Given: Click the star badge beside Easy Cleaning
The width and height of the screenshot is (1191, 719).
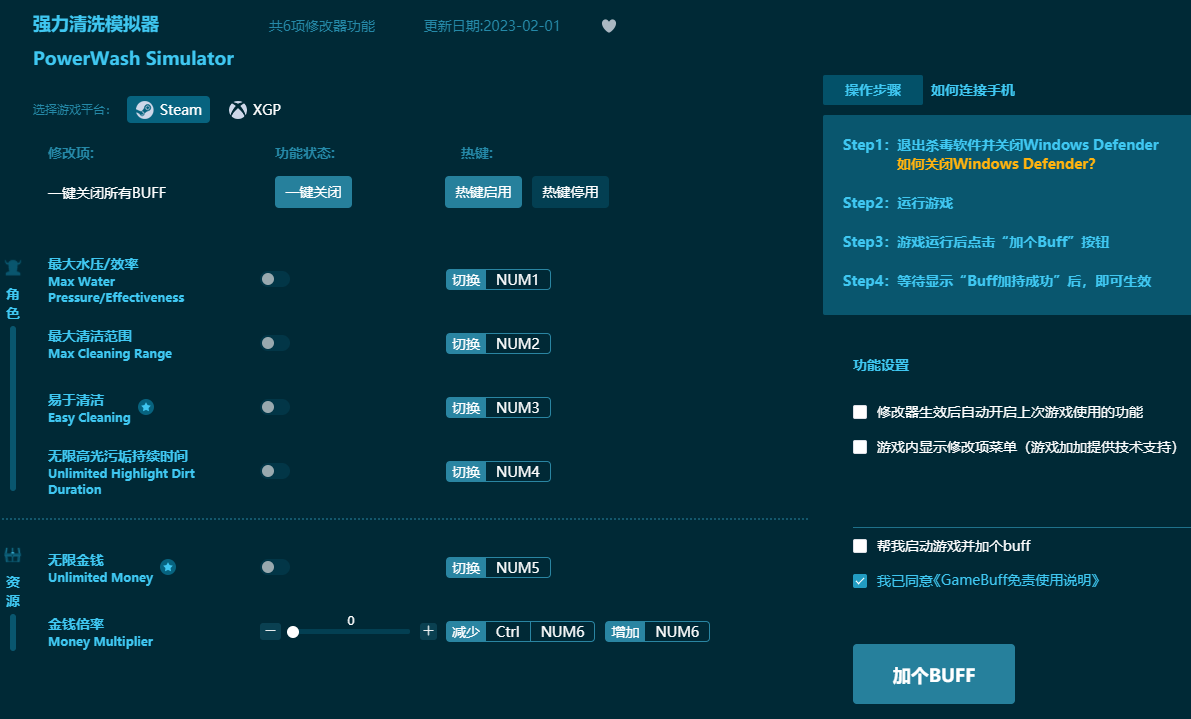Looking at the screenshot, I should pos(146,407).
